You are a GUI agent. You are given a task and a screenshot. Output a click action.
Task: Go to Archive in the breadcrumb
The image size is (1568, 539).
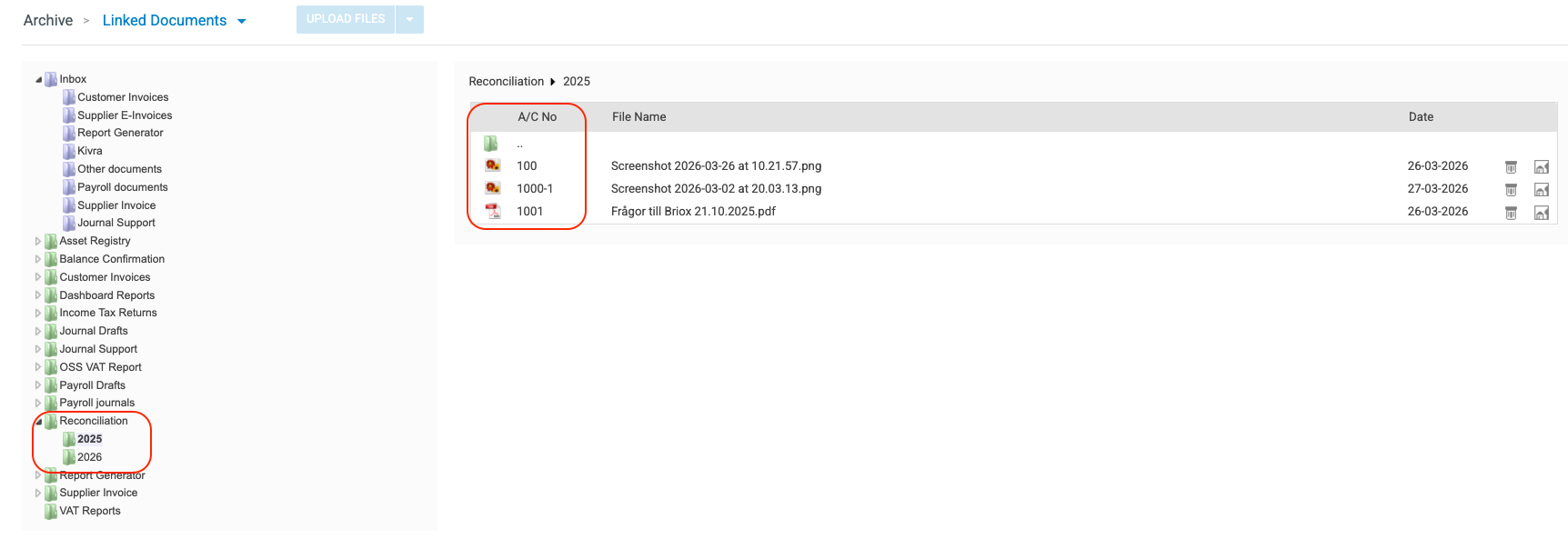[48, 20]
